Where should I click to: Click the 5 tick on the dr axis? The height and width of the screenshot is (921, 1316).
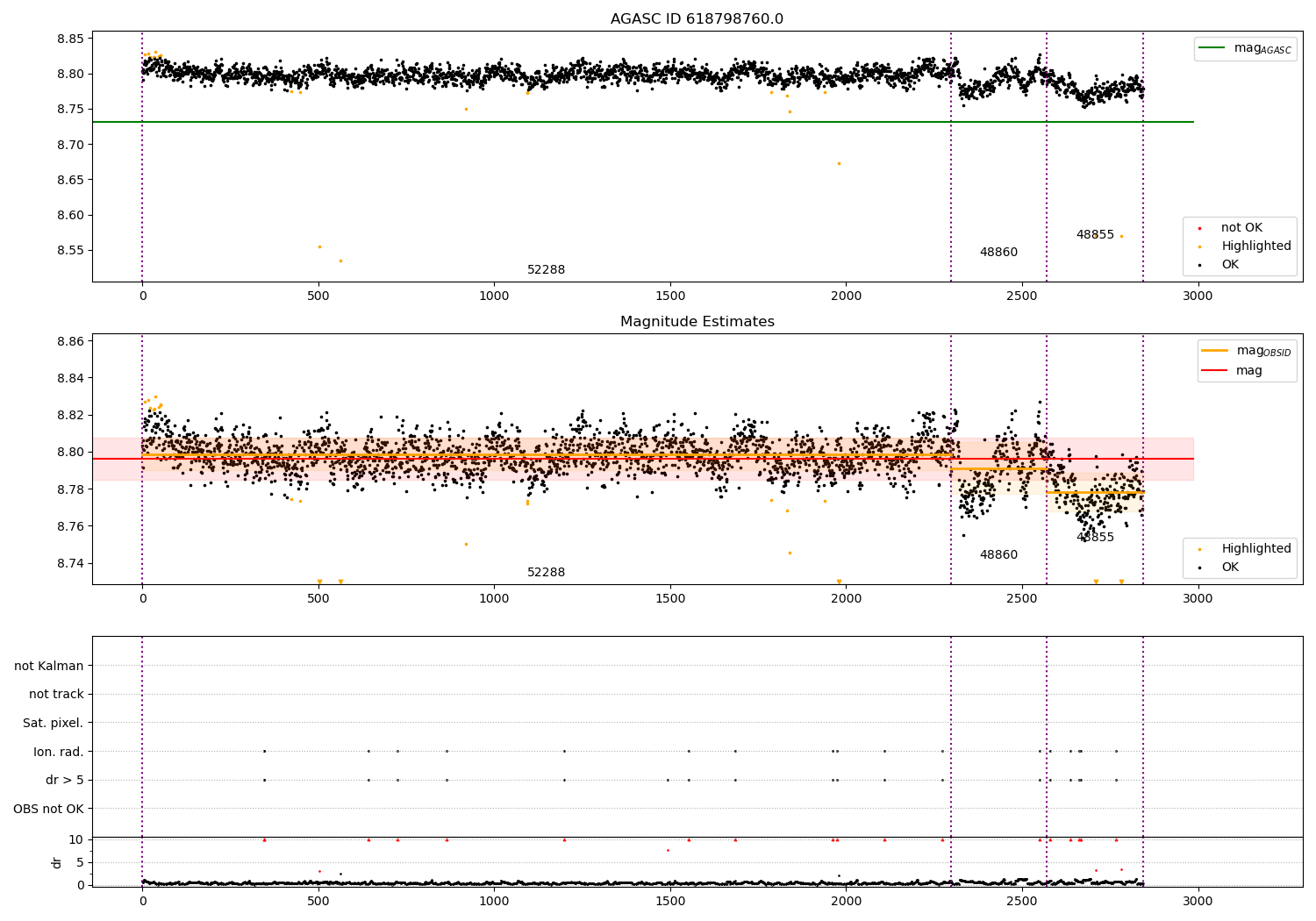pos(80,862)
